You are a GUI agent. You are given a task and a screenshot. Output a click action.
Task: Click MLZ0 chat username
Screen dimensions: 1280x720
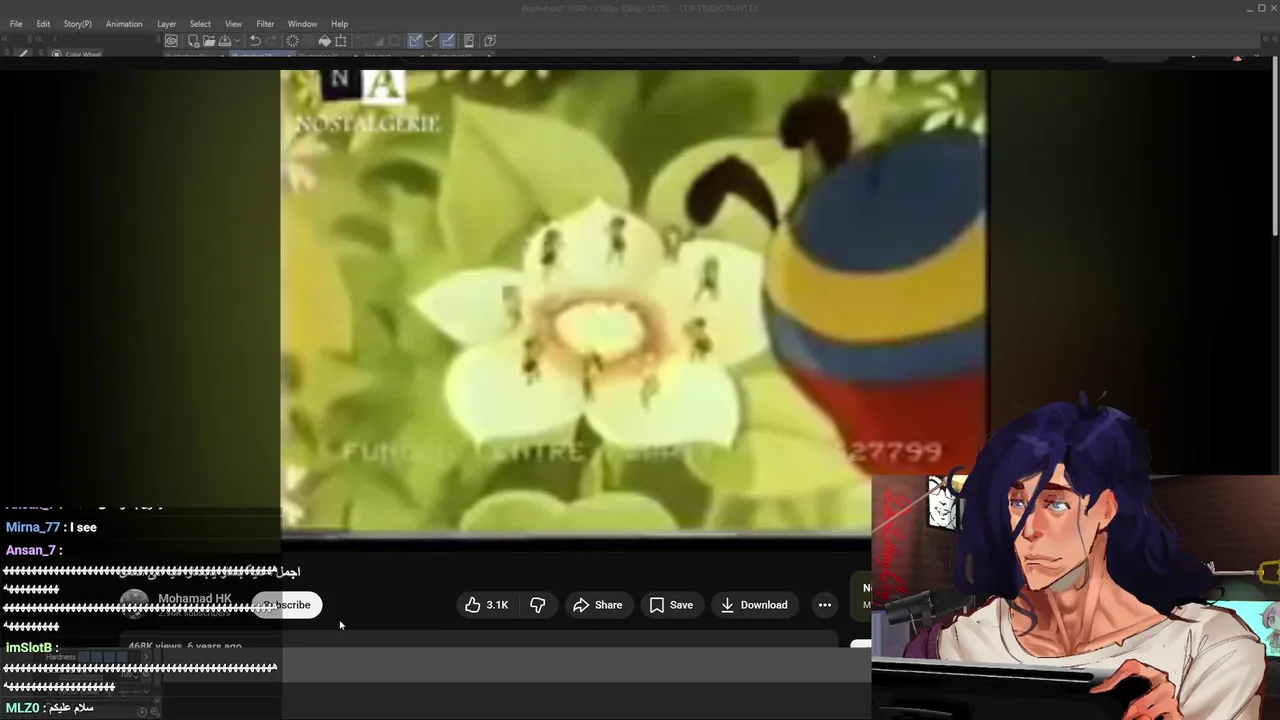(22, 709)
